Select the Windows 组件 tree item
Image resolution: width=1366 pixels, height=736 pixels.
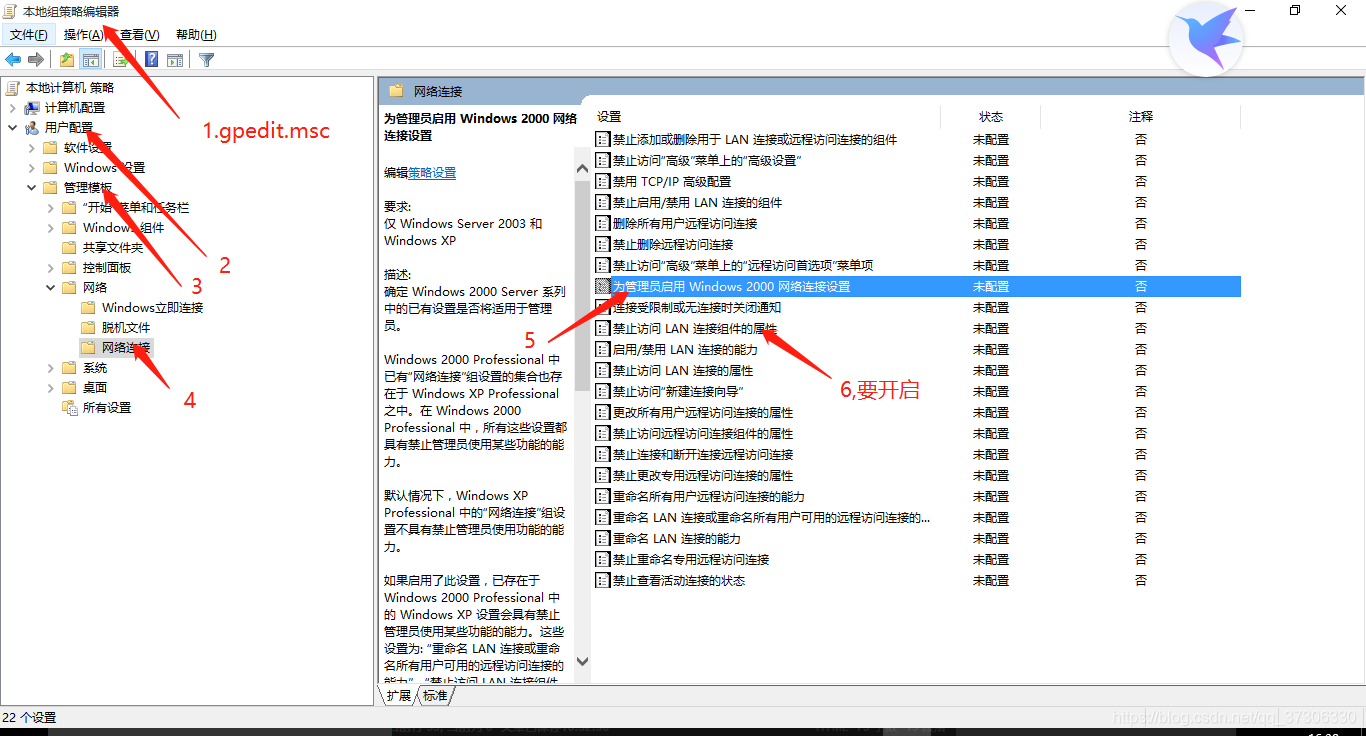[x=124, y=227]
